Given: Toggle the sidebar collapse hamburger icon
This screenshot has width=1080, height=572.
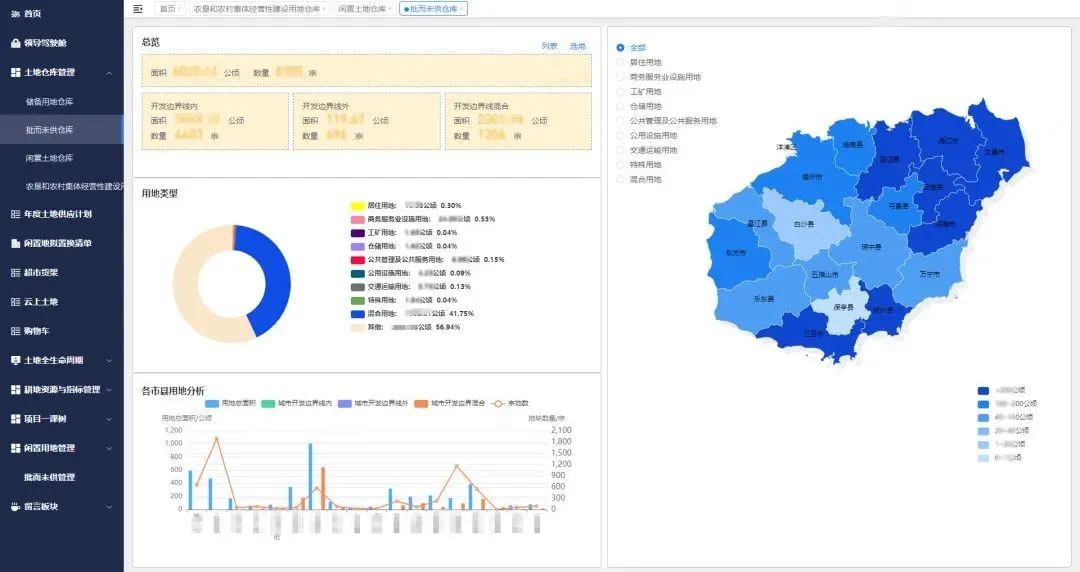Looking at the screenshot, I should 138,9.
